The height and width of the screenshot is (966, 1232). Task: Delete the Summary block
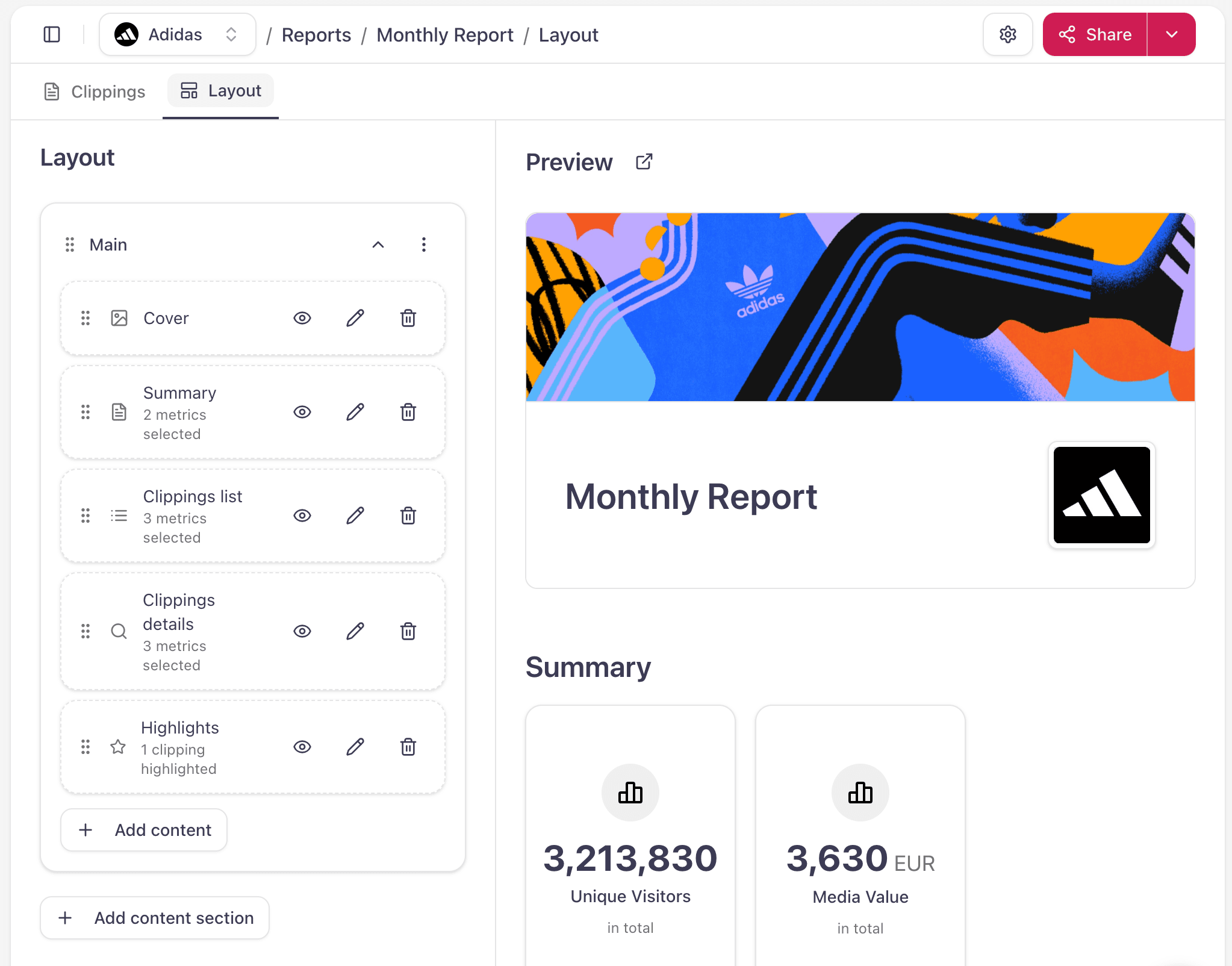408,412
